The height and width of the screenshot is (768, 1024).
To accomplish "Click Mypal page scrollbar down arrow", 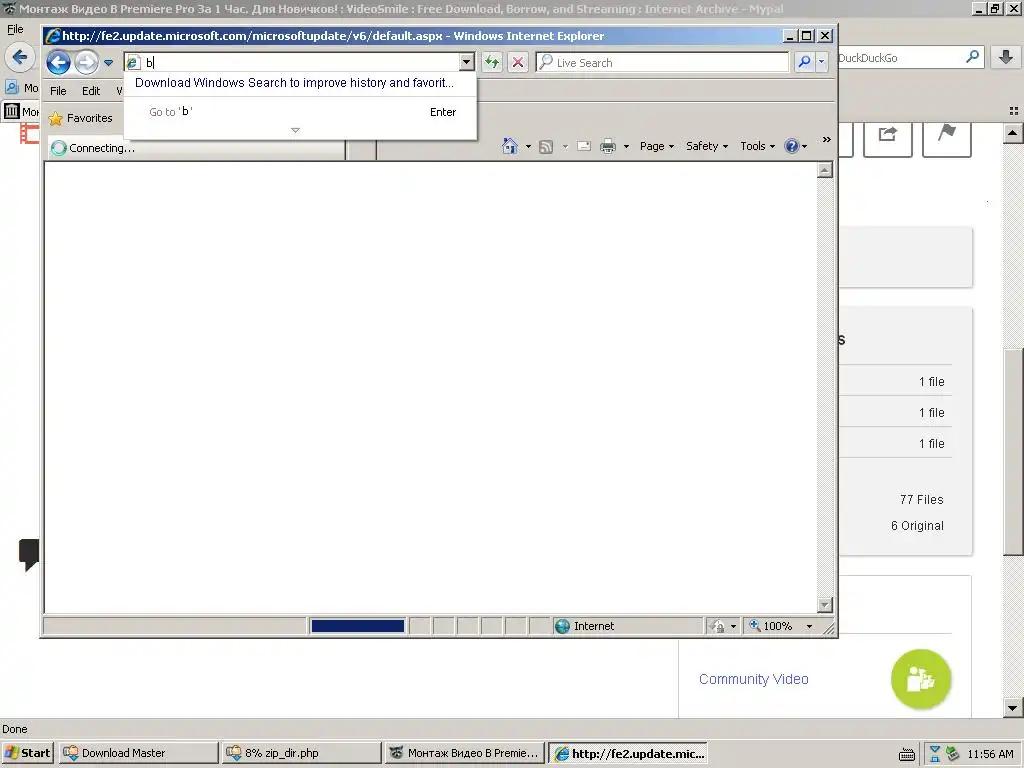I will click(x=1012, y=707).
